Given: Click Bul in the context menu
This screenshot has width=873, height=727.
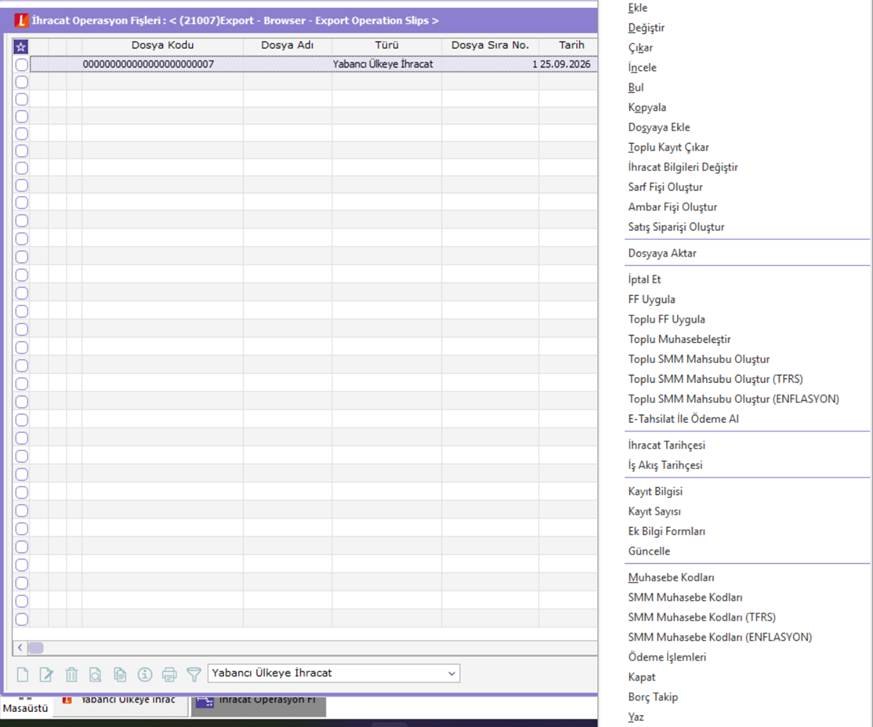Looking at the screenshot, I should 636,87.
